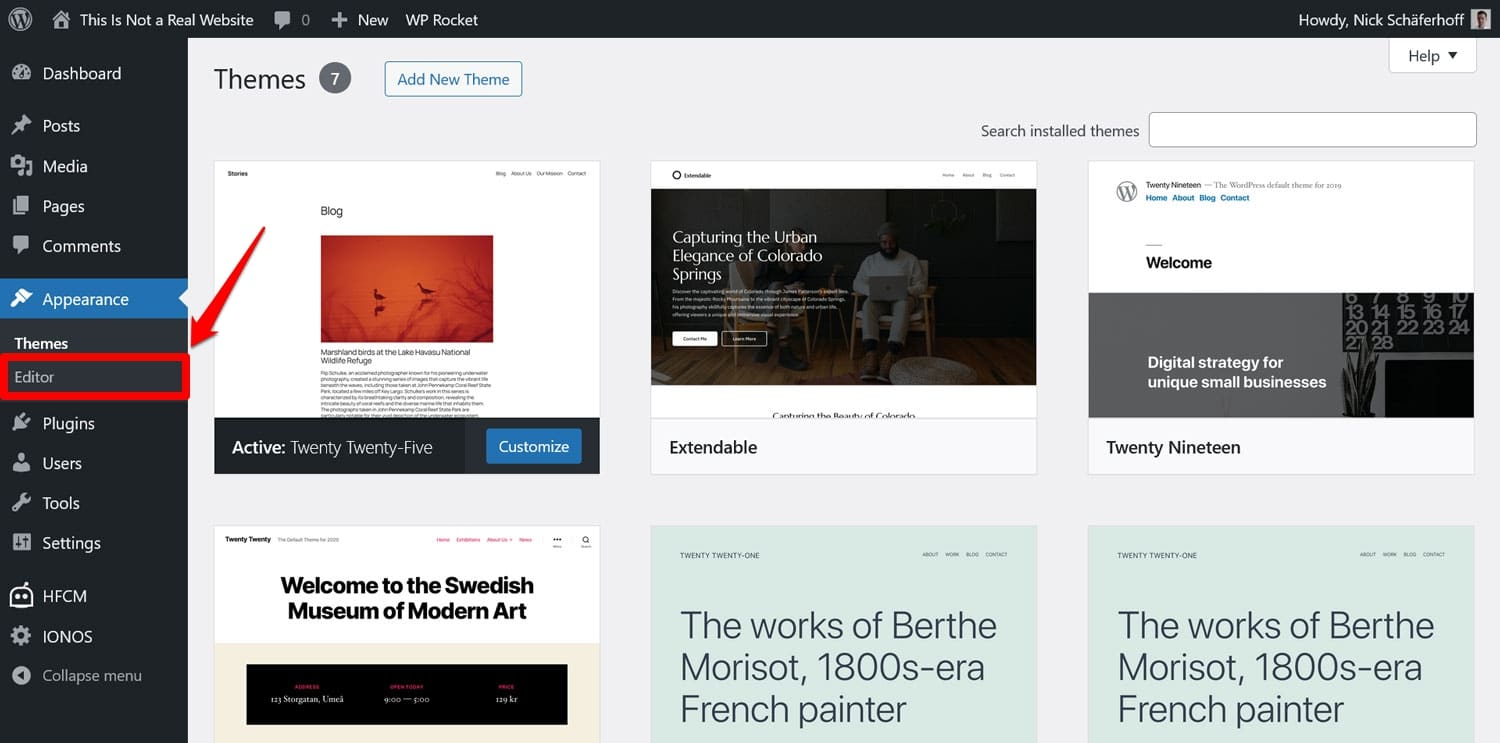Click the Appearance paintbrush icon
This screenshot has width=1500, height=743.
point(21,299)
